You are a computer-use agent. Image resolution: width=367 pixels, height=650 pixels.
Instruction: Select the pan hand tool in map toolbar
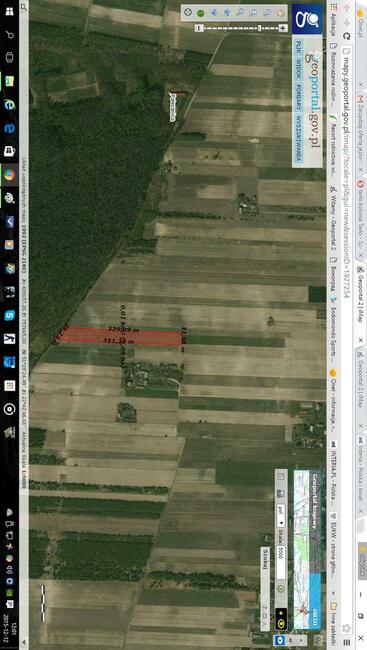coord(282,13)
